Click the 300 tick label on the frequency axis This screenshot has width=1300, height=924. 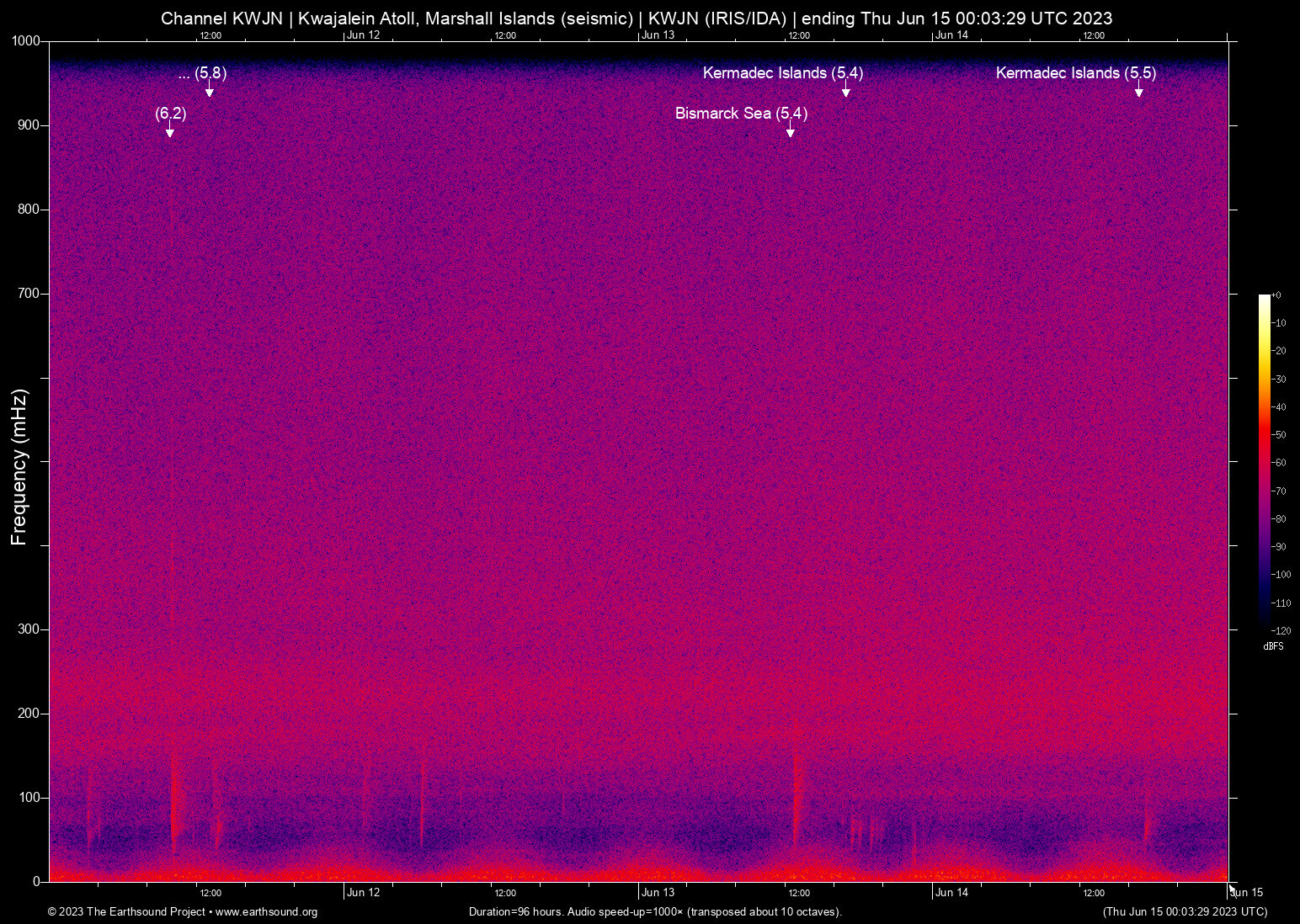click(29, 629)
